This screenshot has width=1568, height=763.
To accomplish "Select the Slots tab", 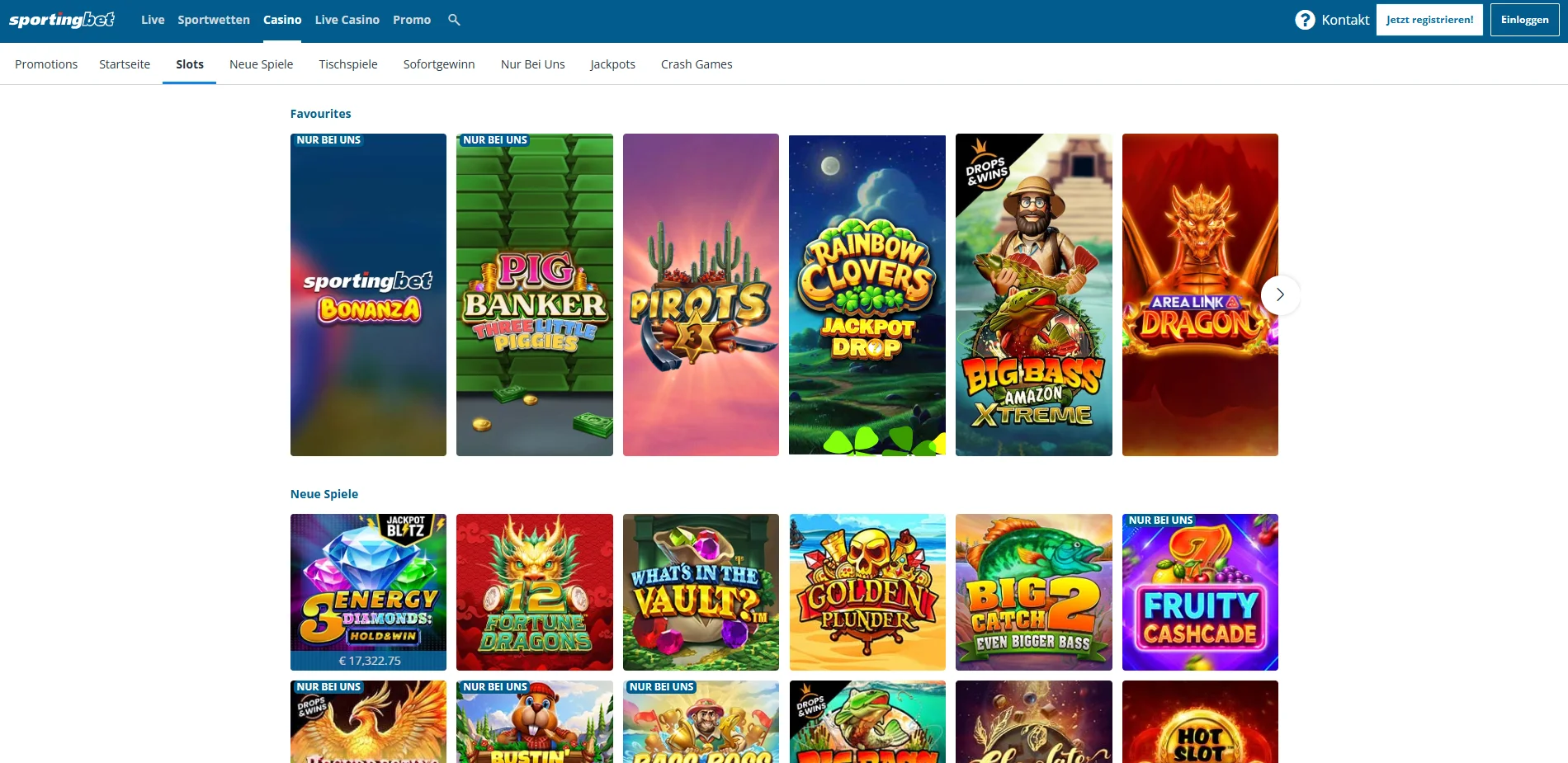I will (x=190, y=64).
